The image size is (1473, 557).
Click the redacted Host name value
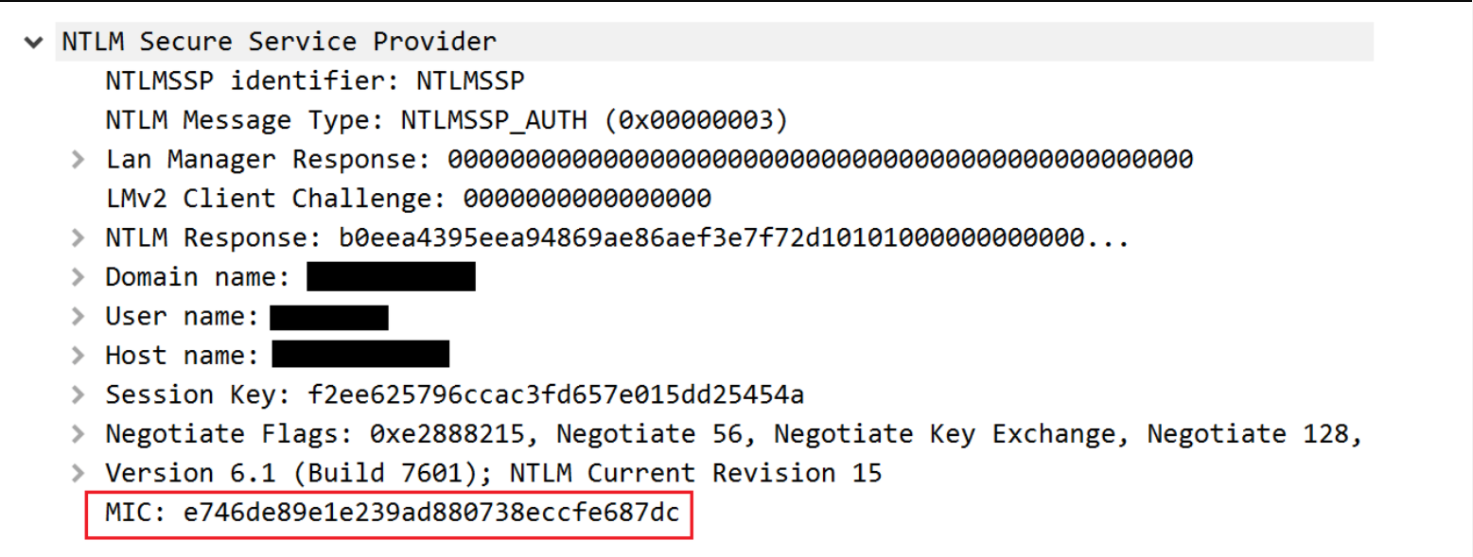pyautogui.click(x=360, y=354)
